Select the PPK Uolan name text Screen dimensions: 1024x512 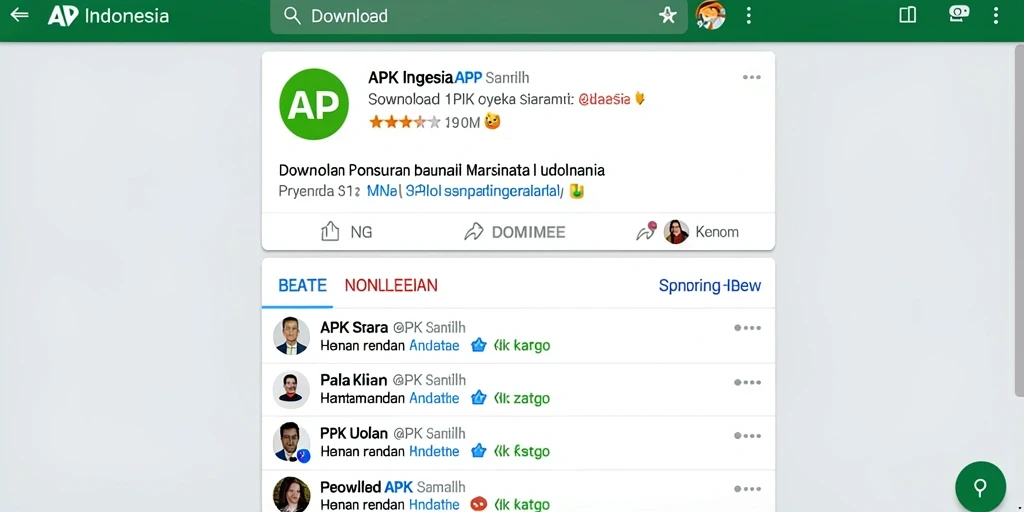pos(354,433)
